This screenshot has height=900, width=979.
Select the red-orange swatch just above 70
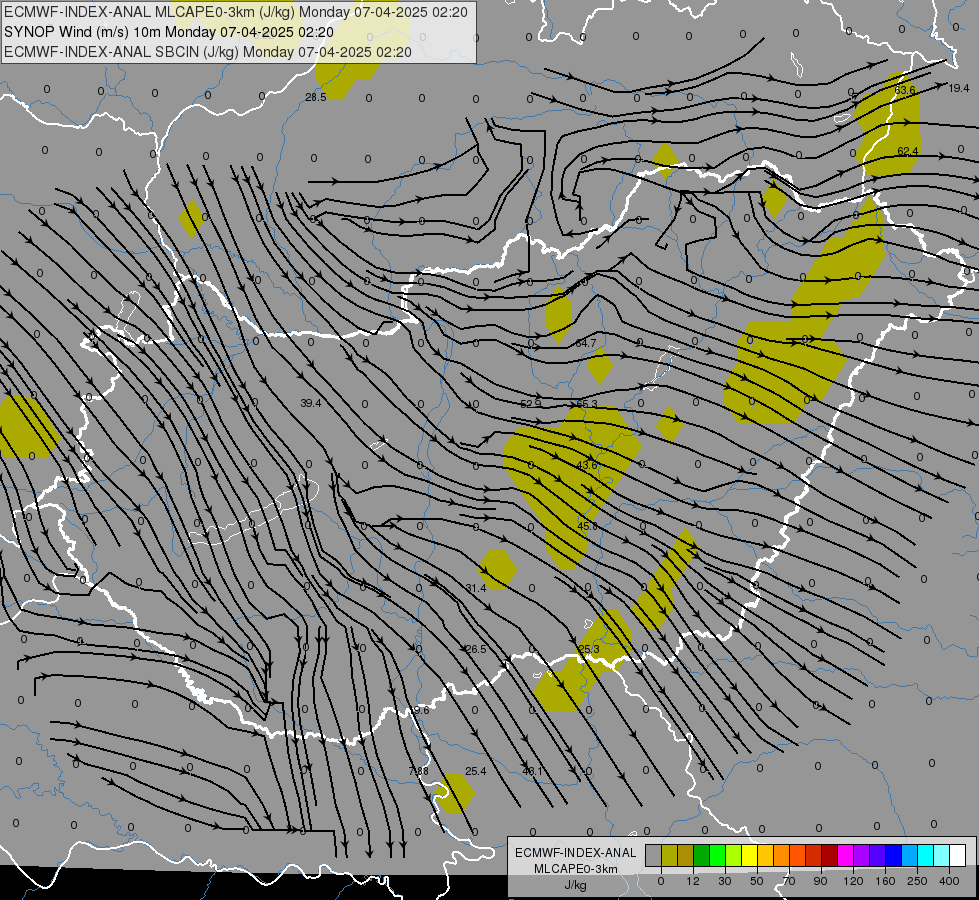coord(797,856)
